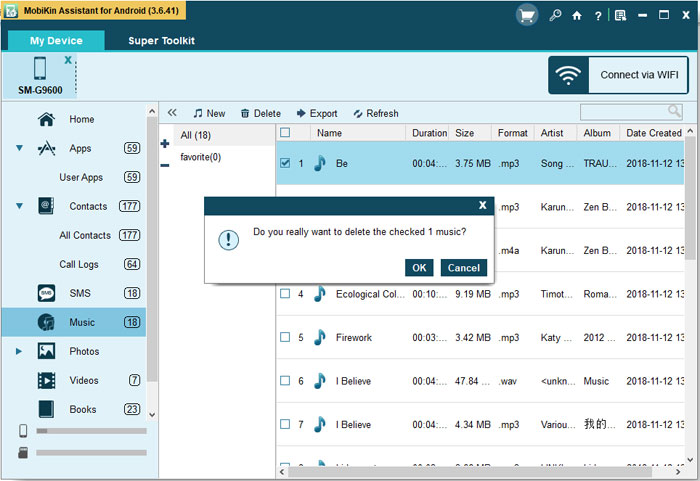Click the magnifier search icon
This screenshot has width=700, height=481.
[675, 111]
